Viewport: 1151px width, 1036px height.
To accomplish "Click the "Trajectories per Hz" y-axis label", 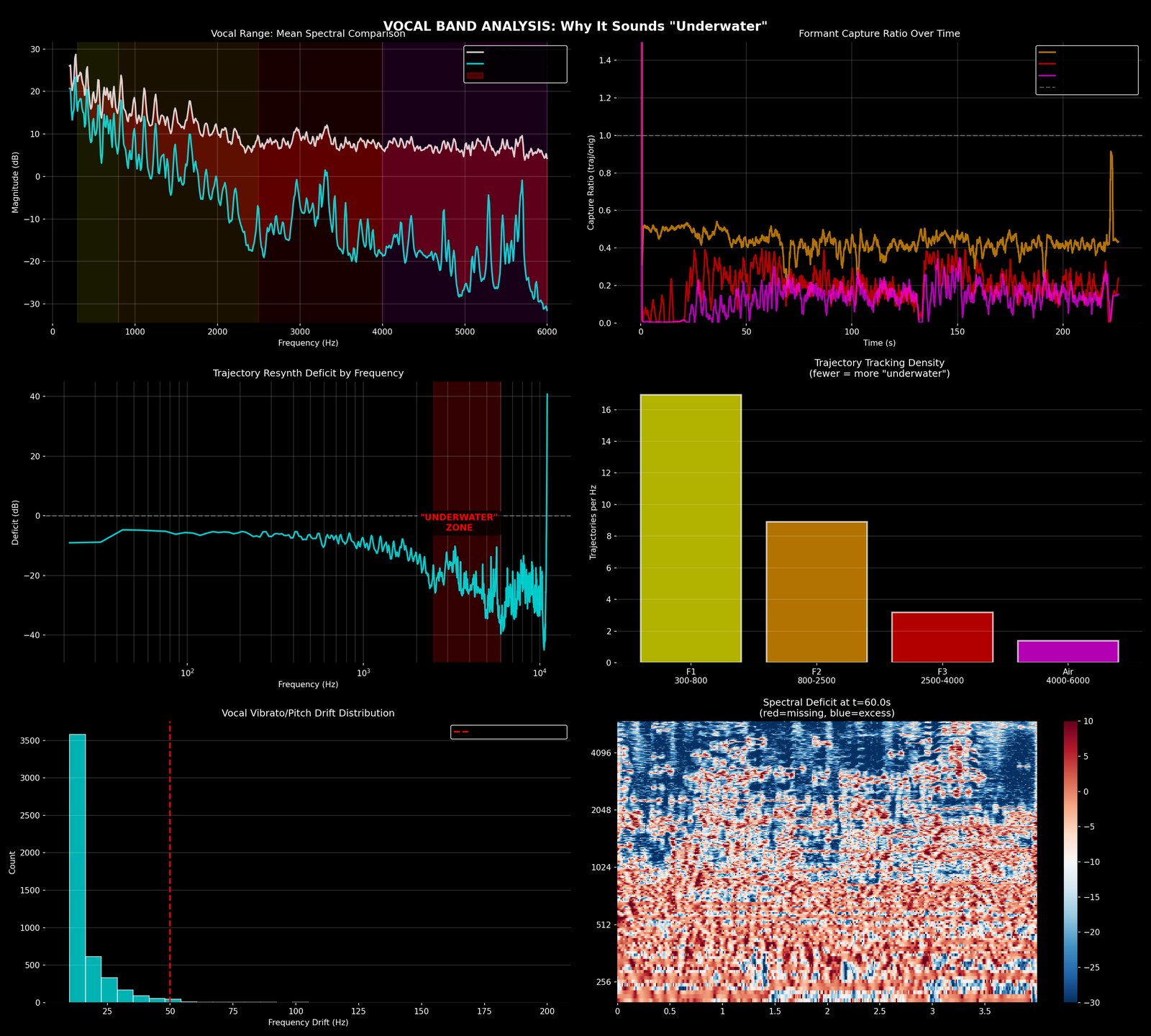I will pyautogui.click(x=593, y=522).
